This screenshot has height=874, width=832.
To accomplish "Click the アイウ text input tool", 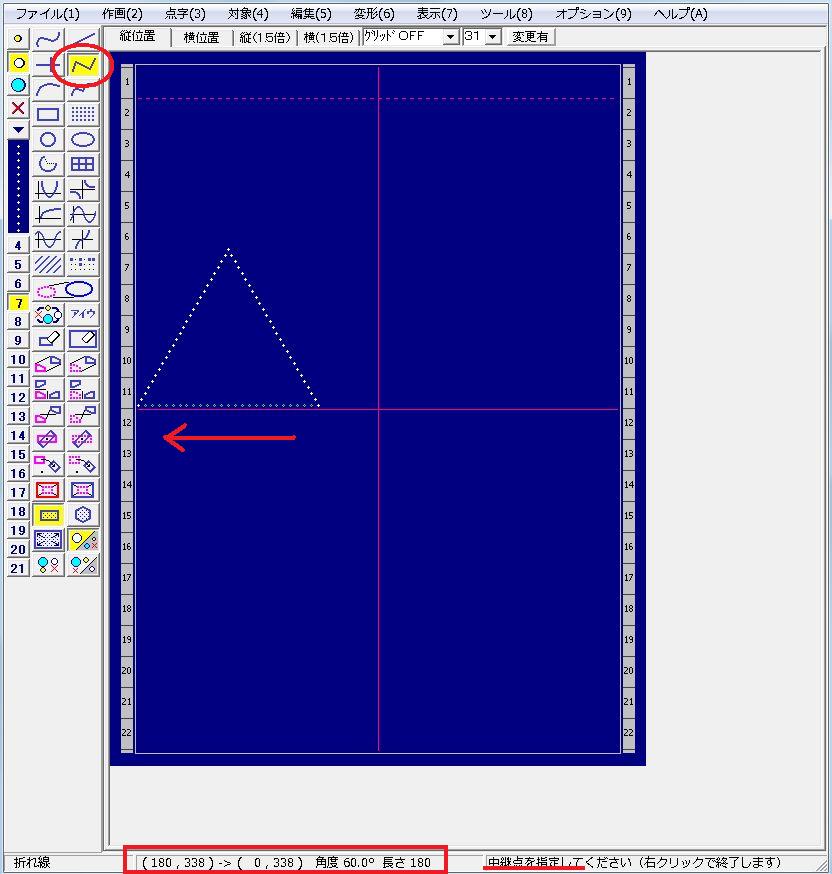I will pos(83,314).
